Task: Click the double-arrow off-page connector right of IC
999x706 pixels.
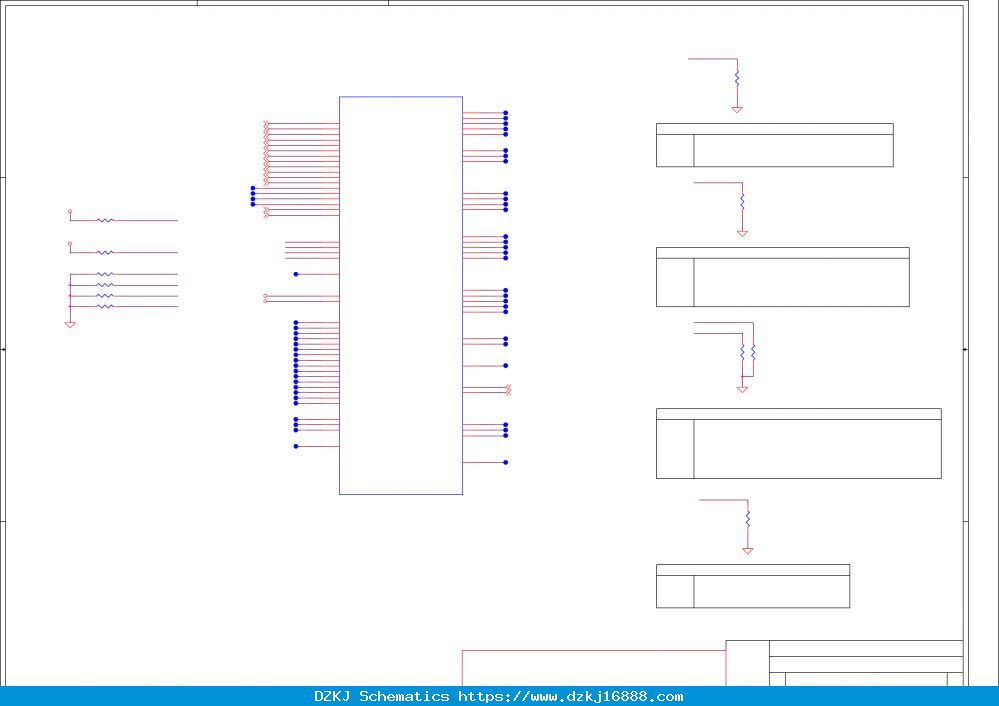Action: click(508, 390)
